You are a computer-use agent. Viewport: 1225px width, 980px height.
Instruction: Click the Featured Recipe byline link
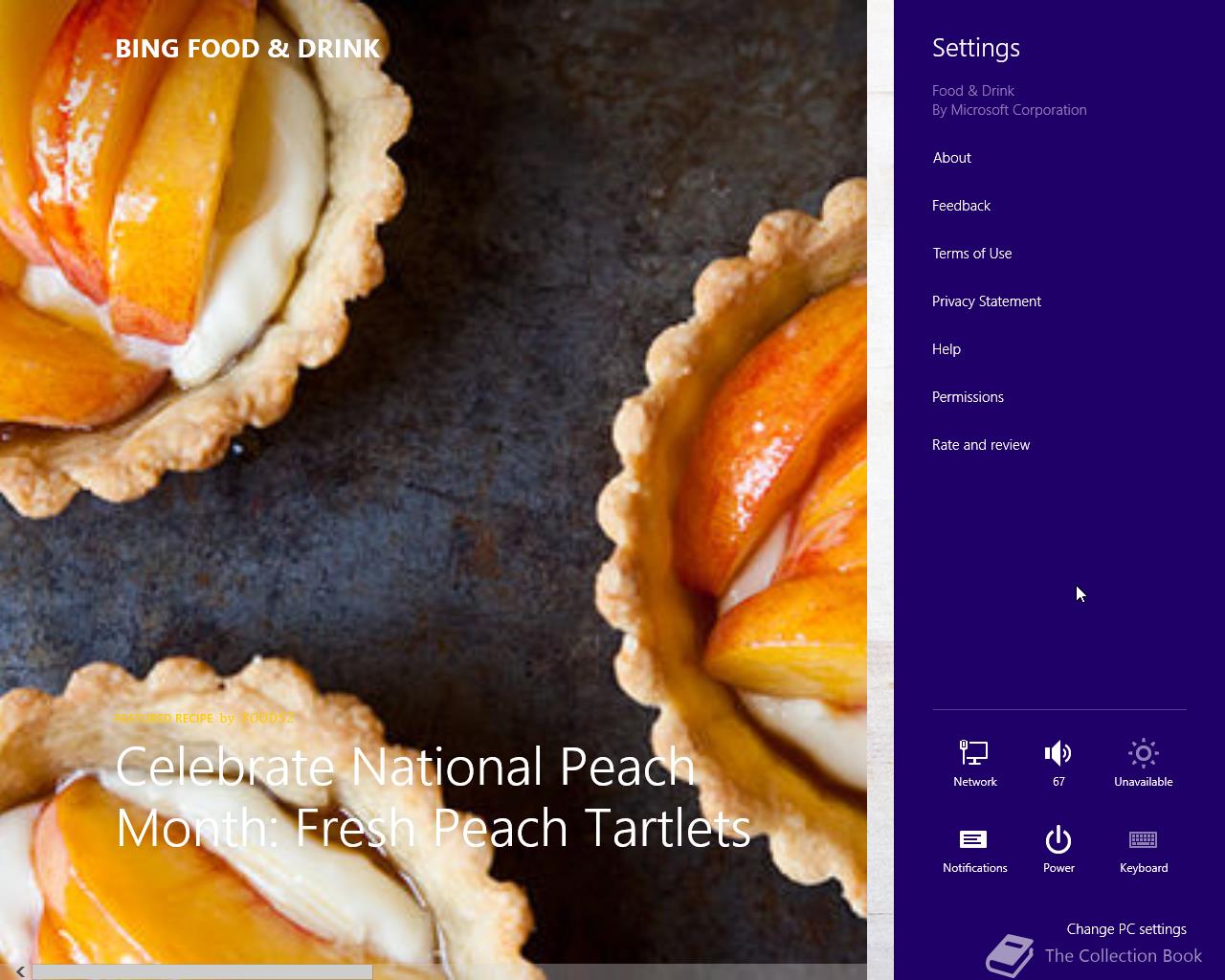coord(204,718)
